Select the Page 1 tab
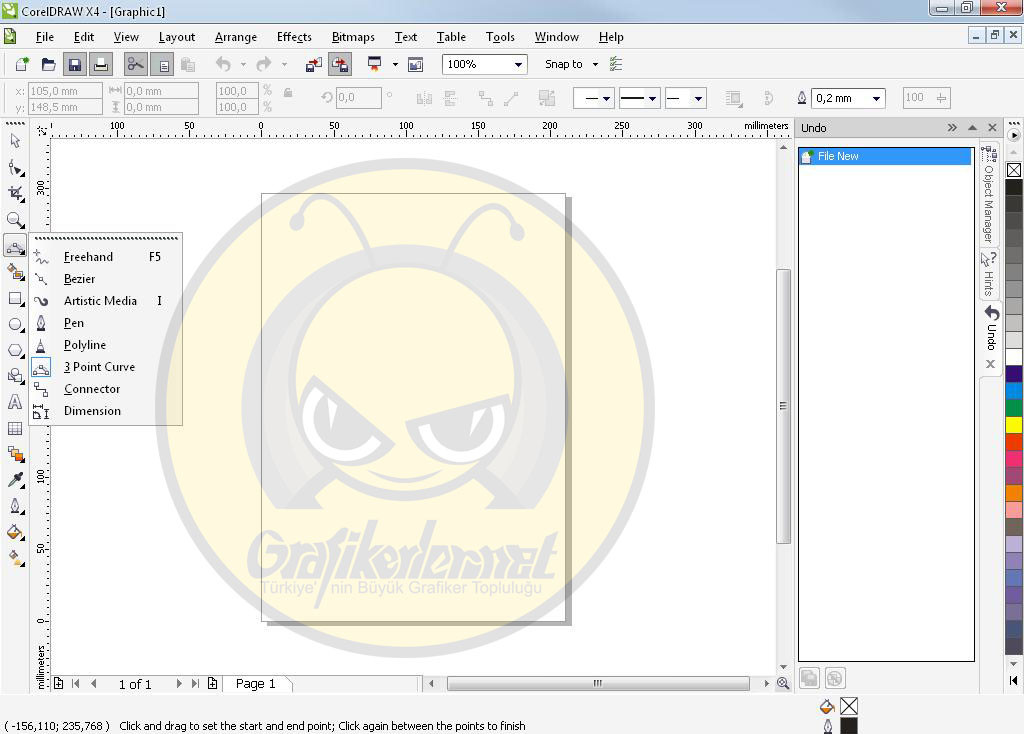Image resolution: width=1024 pixels, height=734 pixels. click(x=255, y=684)
